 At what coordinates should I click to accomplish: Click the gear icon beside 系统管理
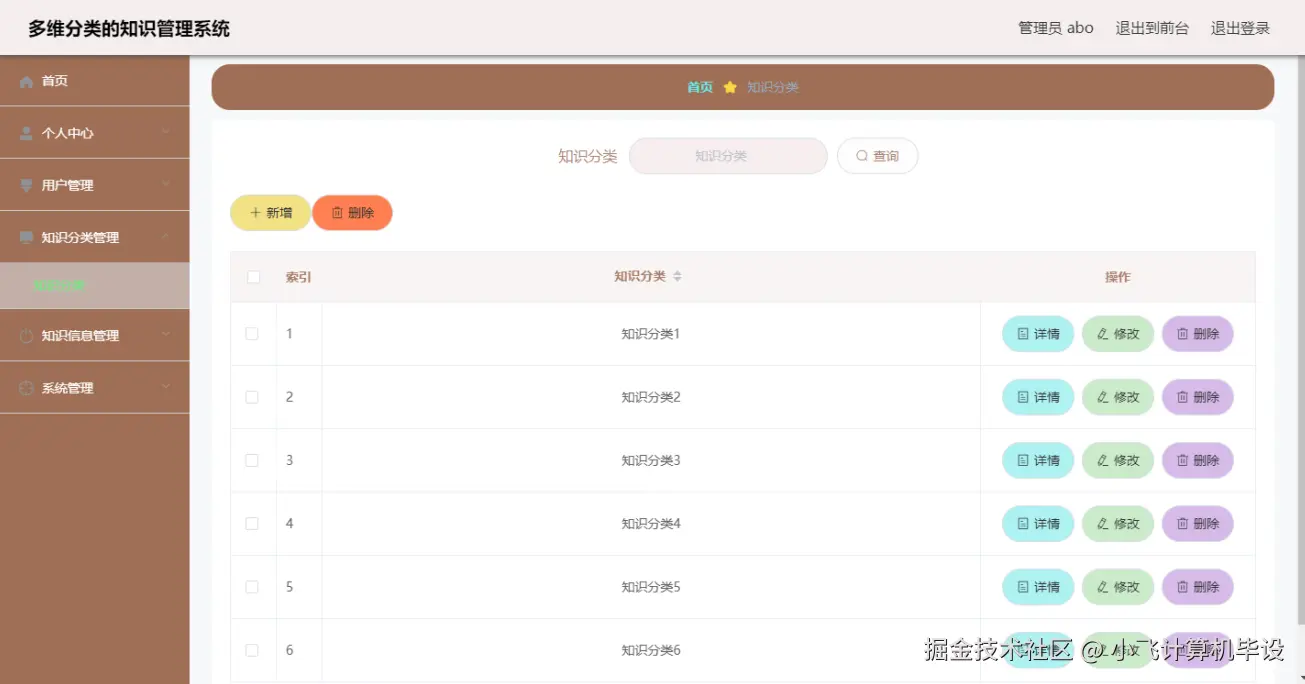[x=28, y=387]
